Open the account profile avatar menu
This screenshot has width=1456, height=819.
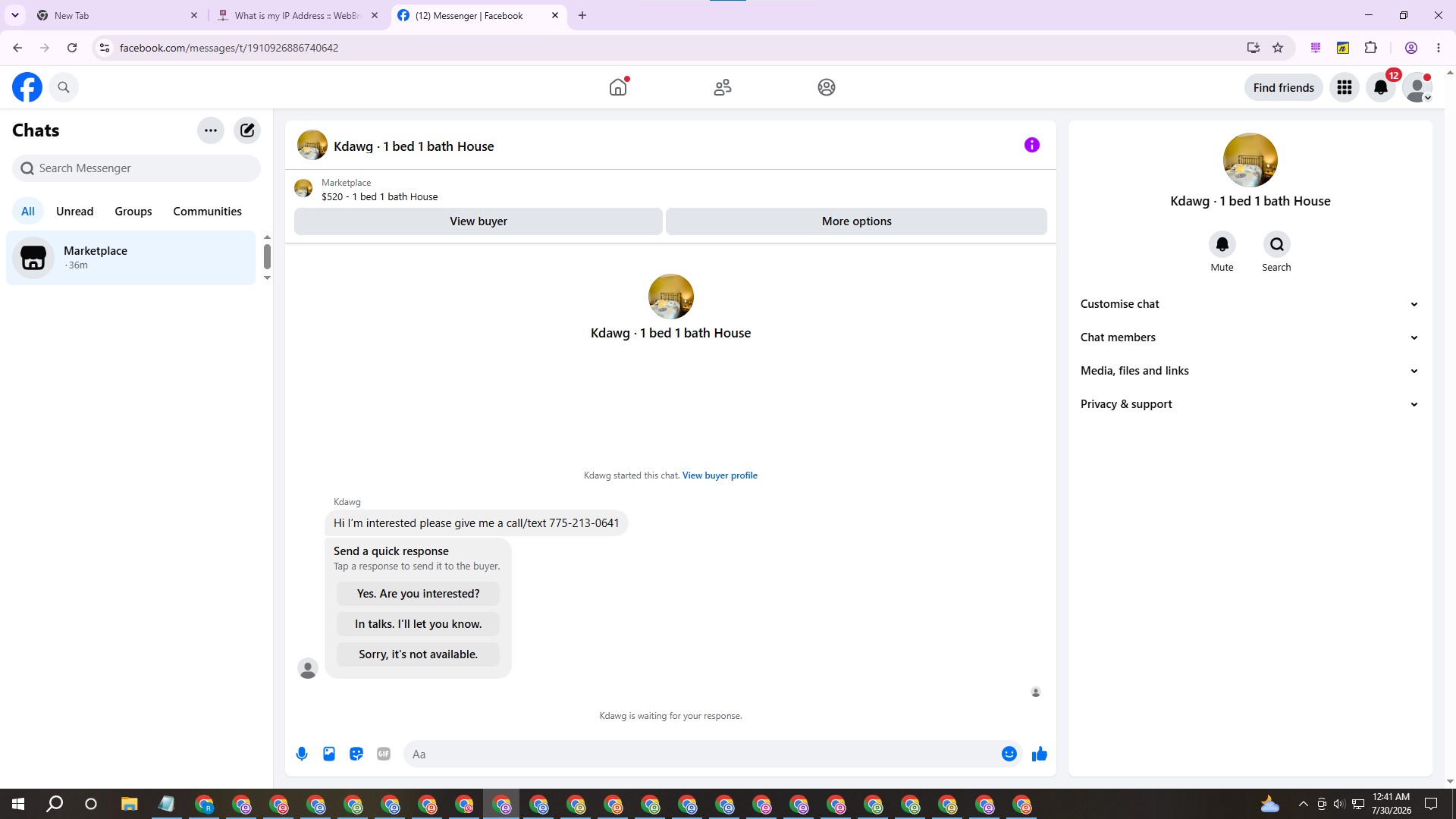[x=1417, y=87]
